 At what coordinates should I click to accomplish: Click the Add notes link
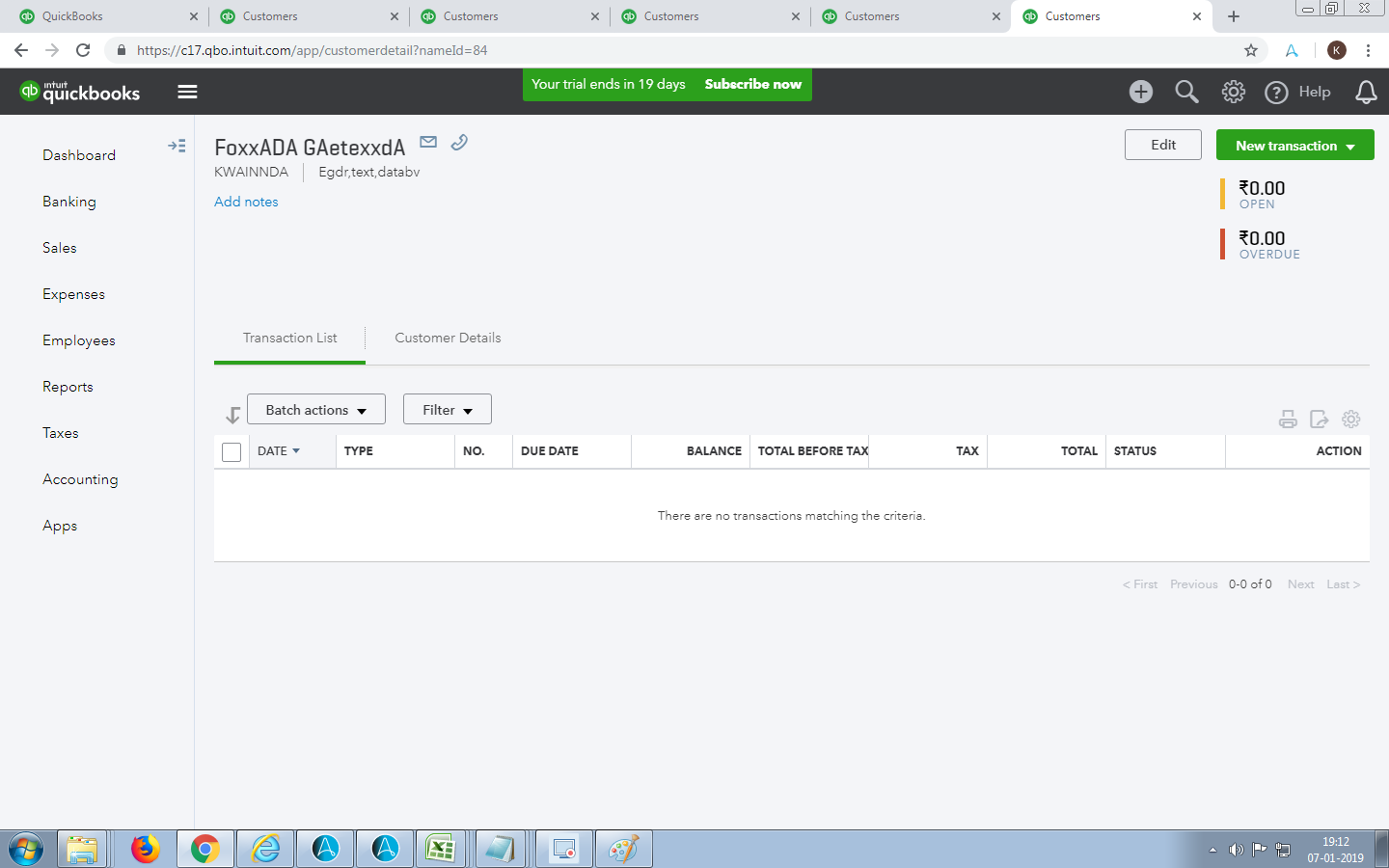point(246,202)
